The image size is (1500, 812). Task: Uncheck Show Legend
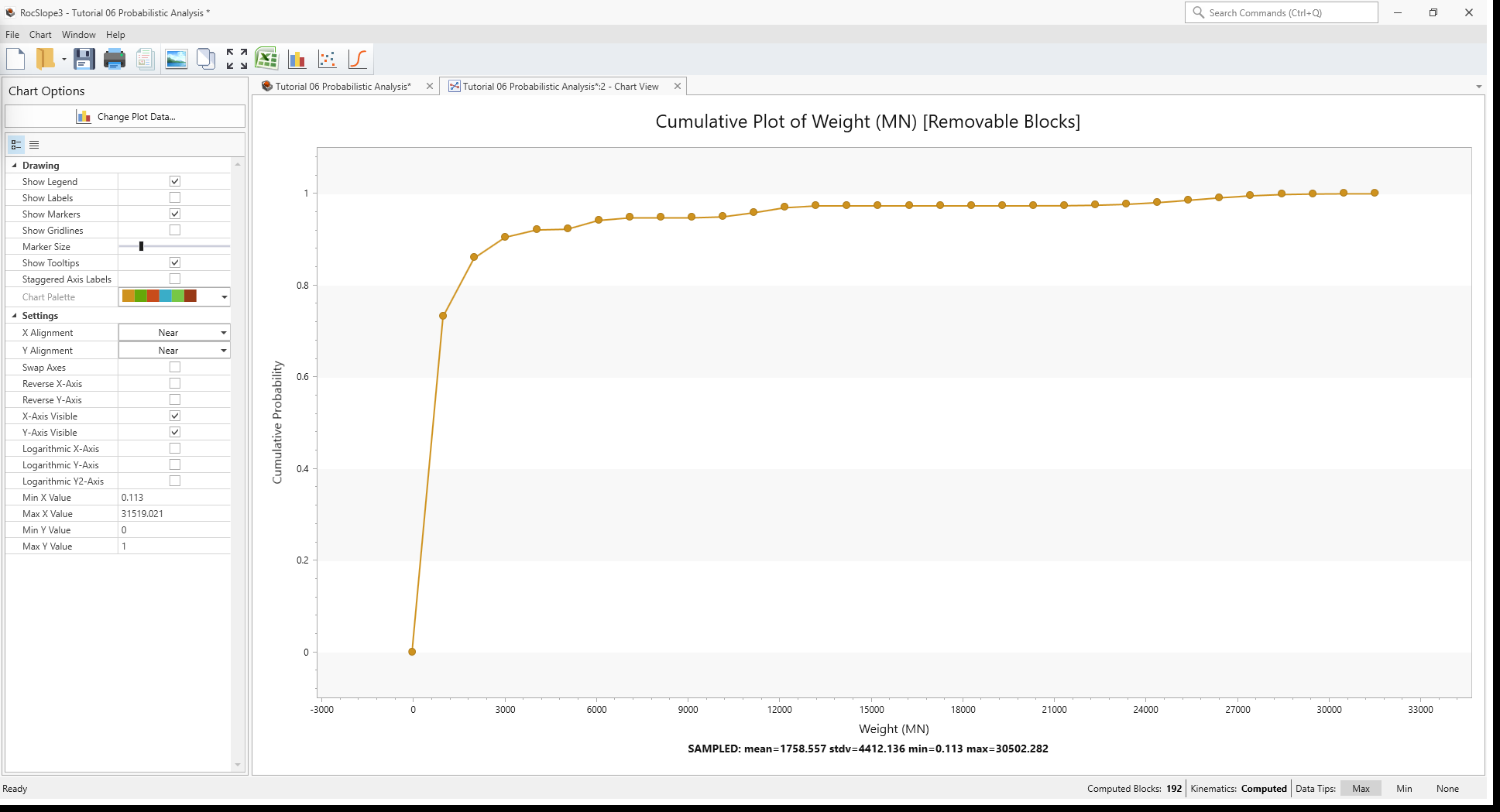coord(175,181)
